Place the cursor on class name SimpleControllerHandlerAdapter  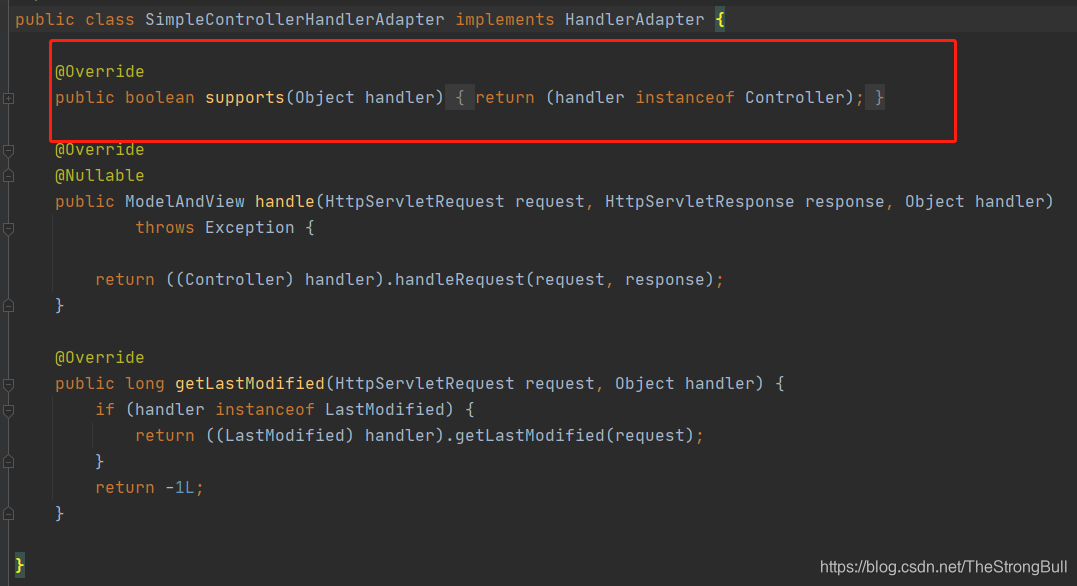295,19
